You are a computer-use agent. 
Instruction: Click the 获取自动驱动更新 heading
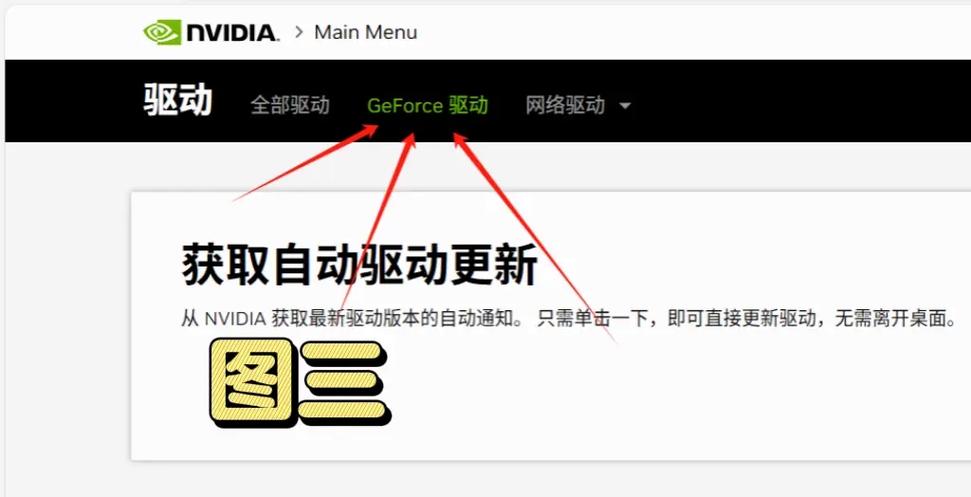point(360,267)
